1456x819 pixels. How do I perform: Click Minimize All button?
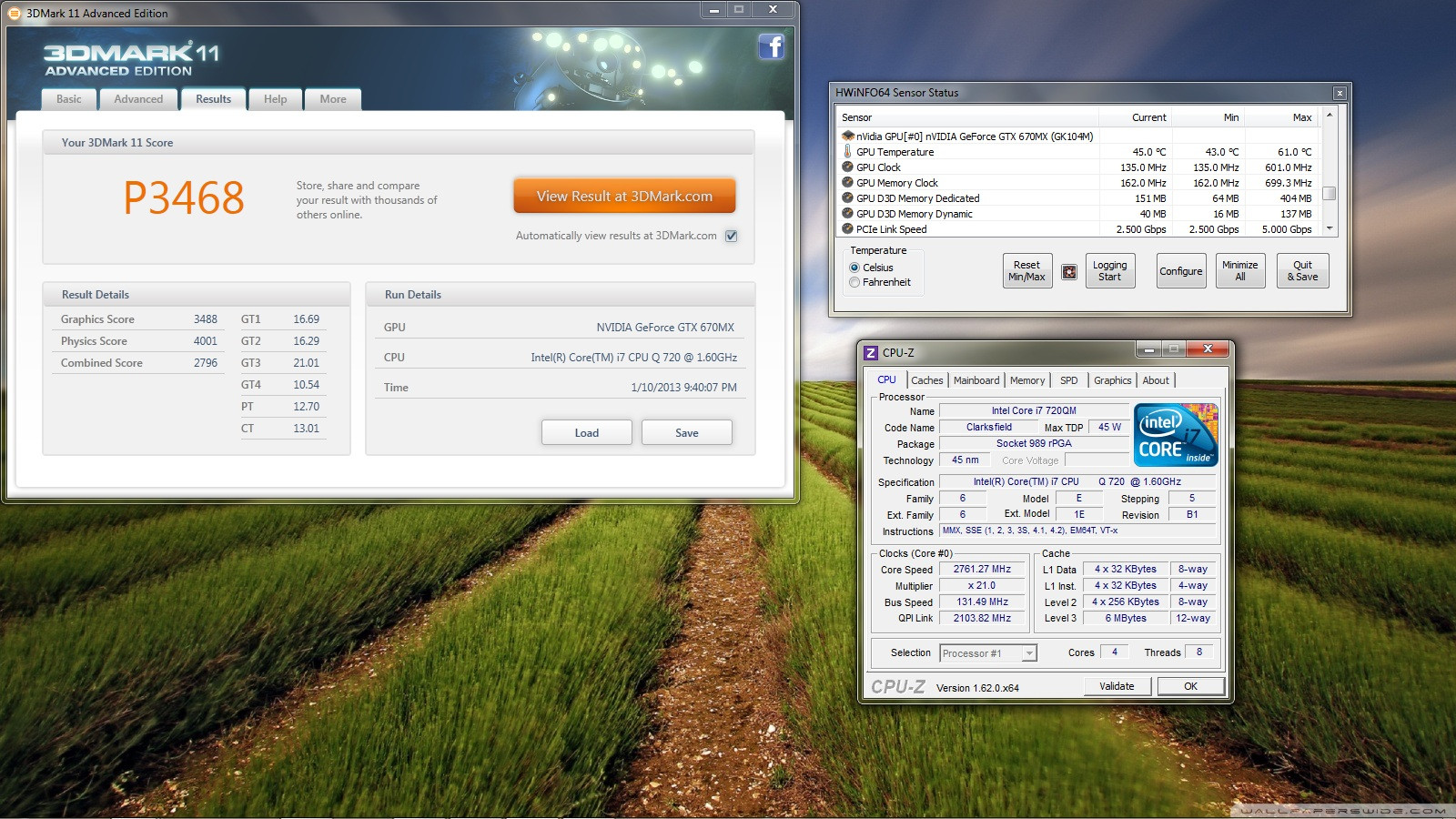click(1240, 271)
